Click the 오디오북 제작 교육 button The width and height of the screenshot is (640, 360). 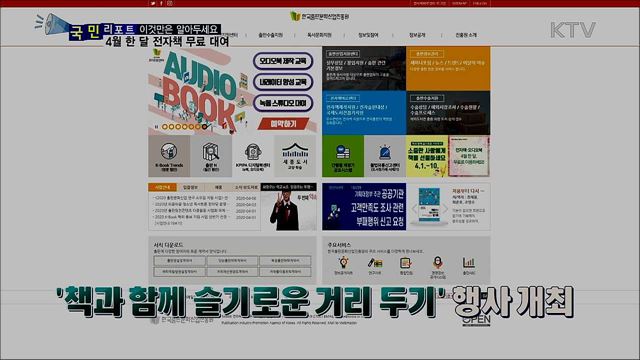[283, 61]
